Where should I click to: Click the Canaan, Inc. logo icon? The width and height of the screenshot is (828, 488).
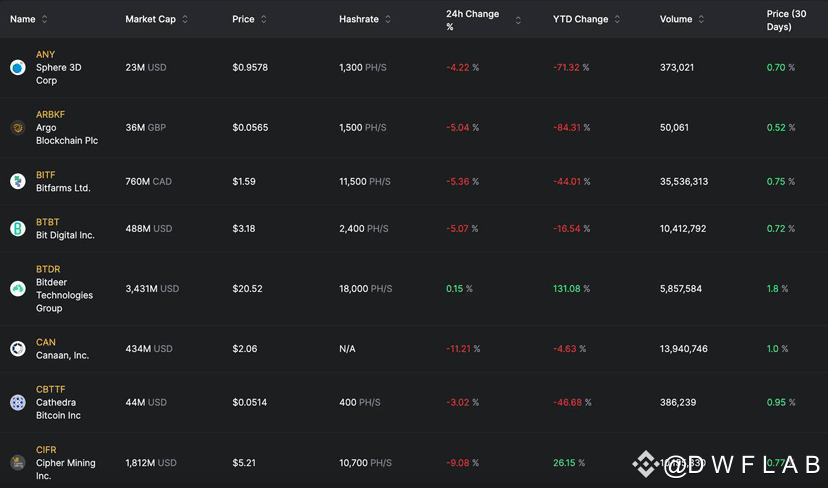[x=18, y=349]
